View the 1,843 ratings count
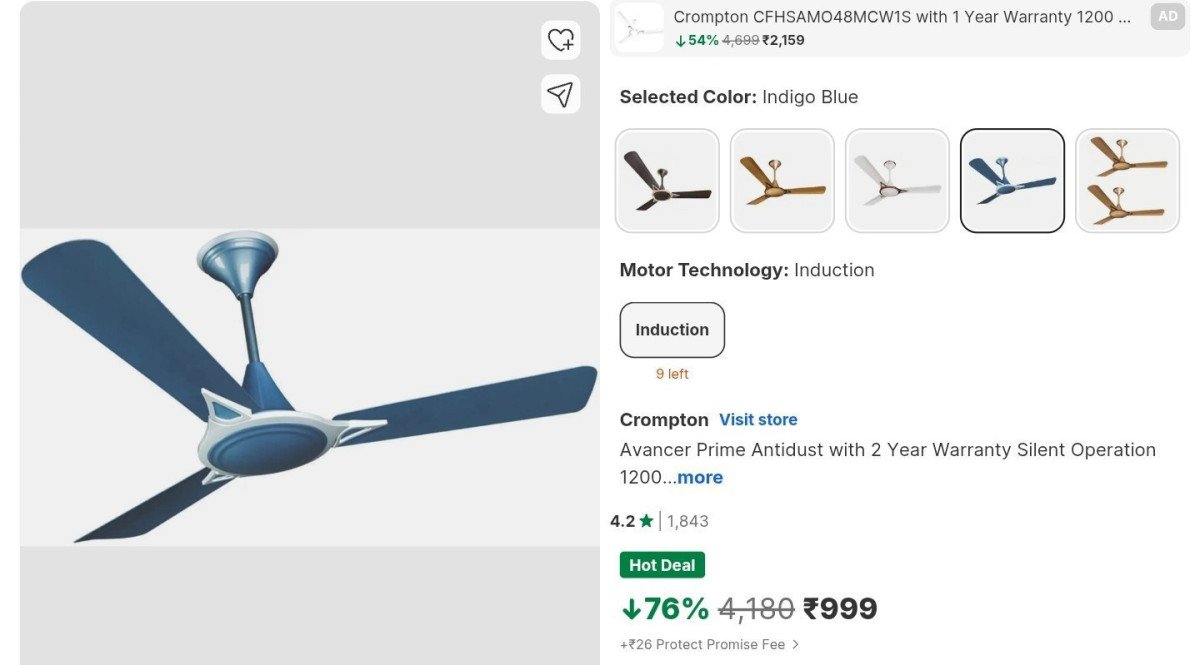 [688, 521]
